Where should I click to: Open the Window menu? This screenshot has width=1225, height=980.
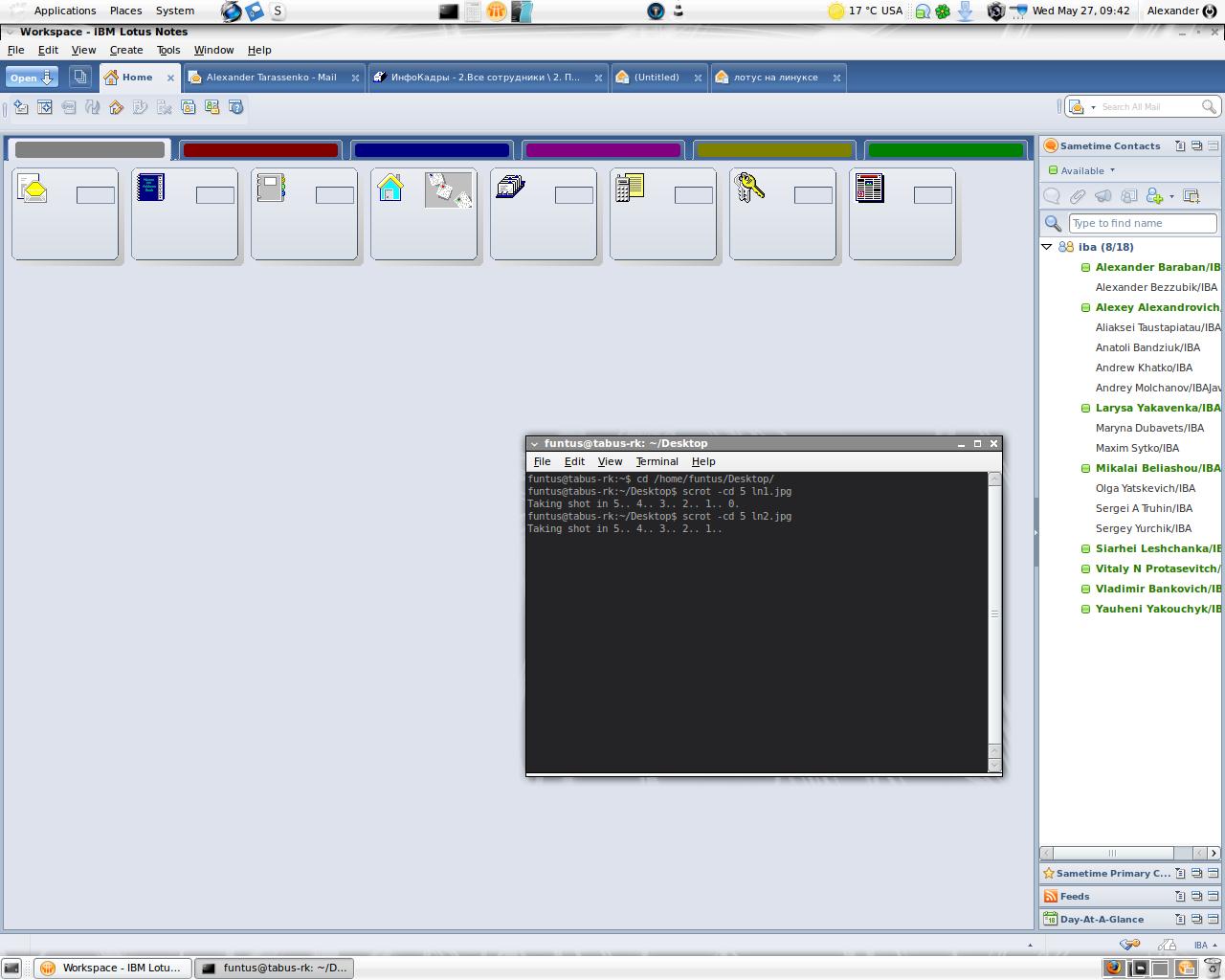213,50
